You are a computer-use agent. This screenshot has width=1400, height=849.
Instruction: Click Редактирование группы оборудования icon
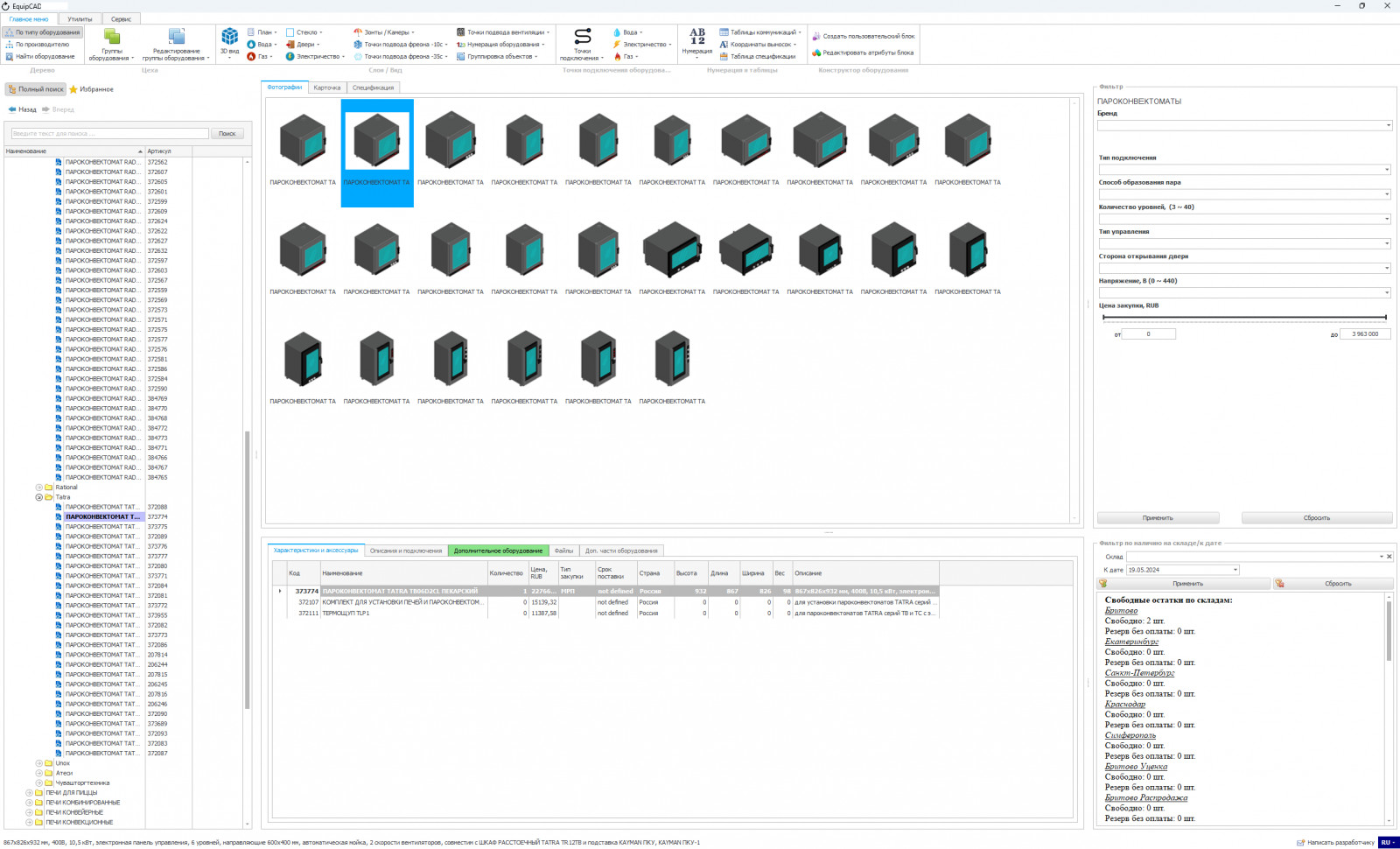(x=177, y=45)
